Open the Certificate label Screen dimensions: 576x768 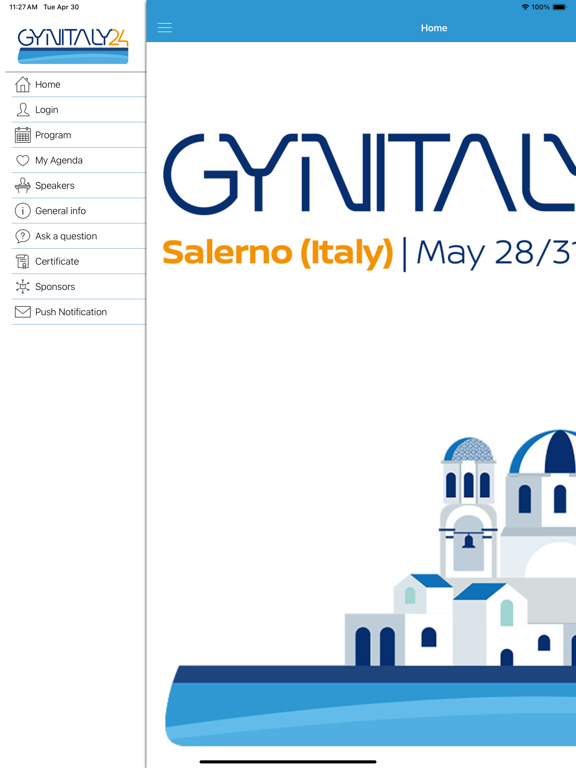[x=57, y=262]
